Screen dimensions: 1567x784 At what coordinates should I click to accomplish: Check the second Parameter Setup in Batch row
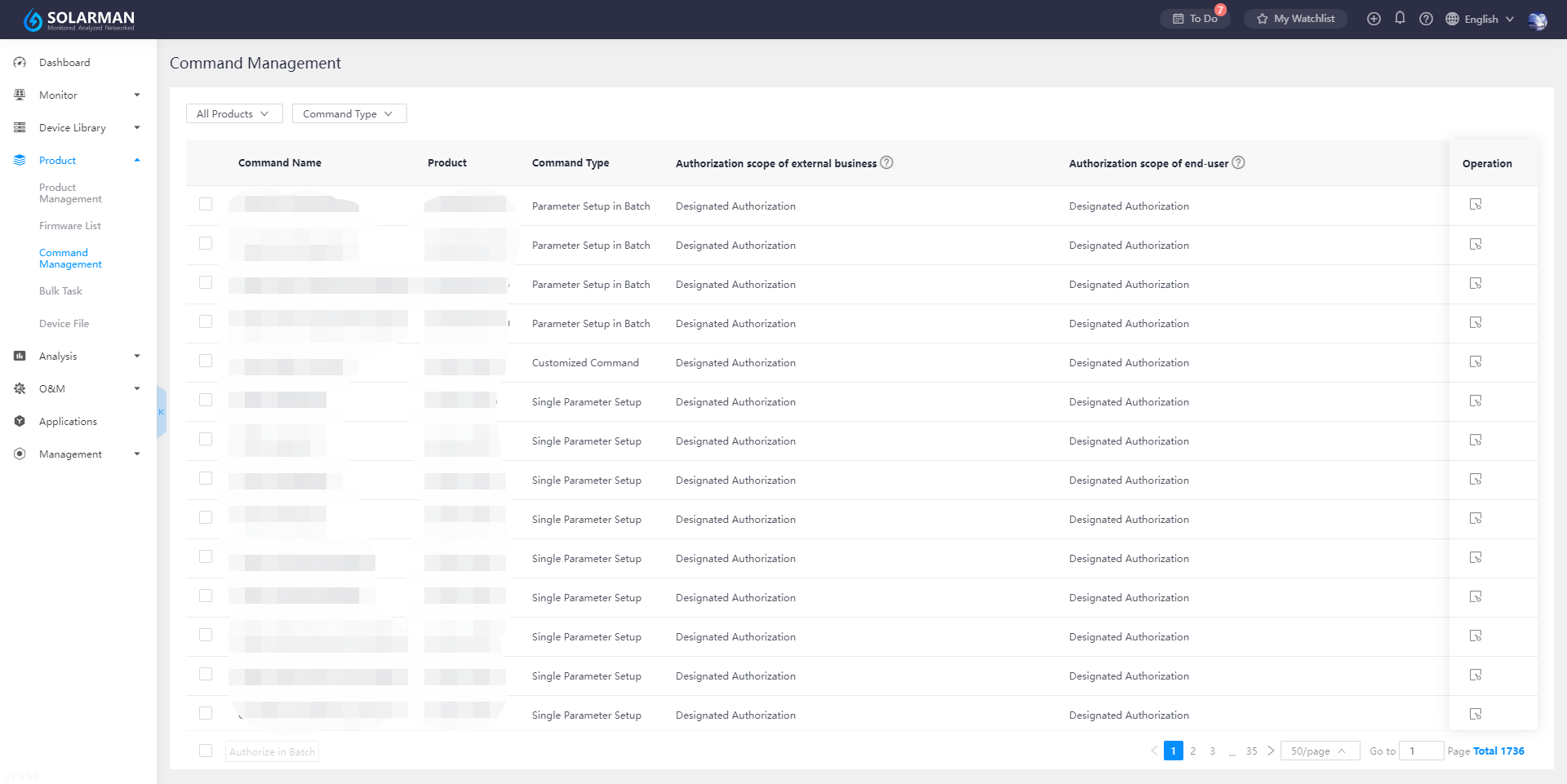pos(206,243)
